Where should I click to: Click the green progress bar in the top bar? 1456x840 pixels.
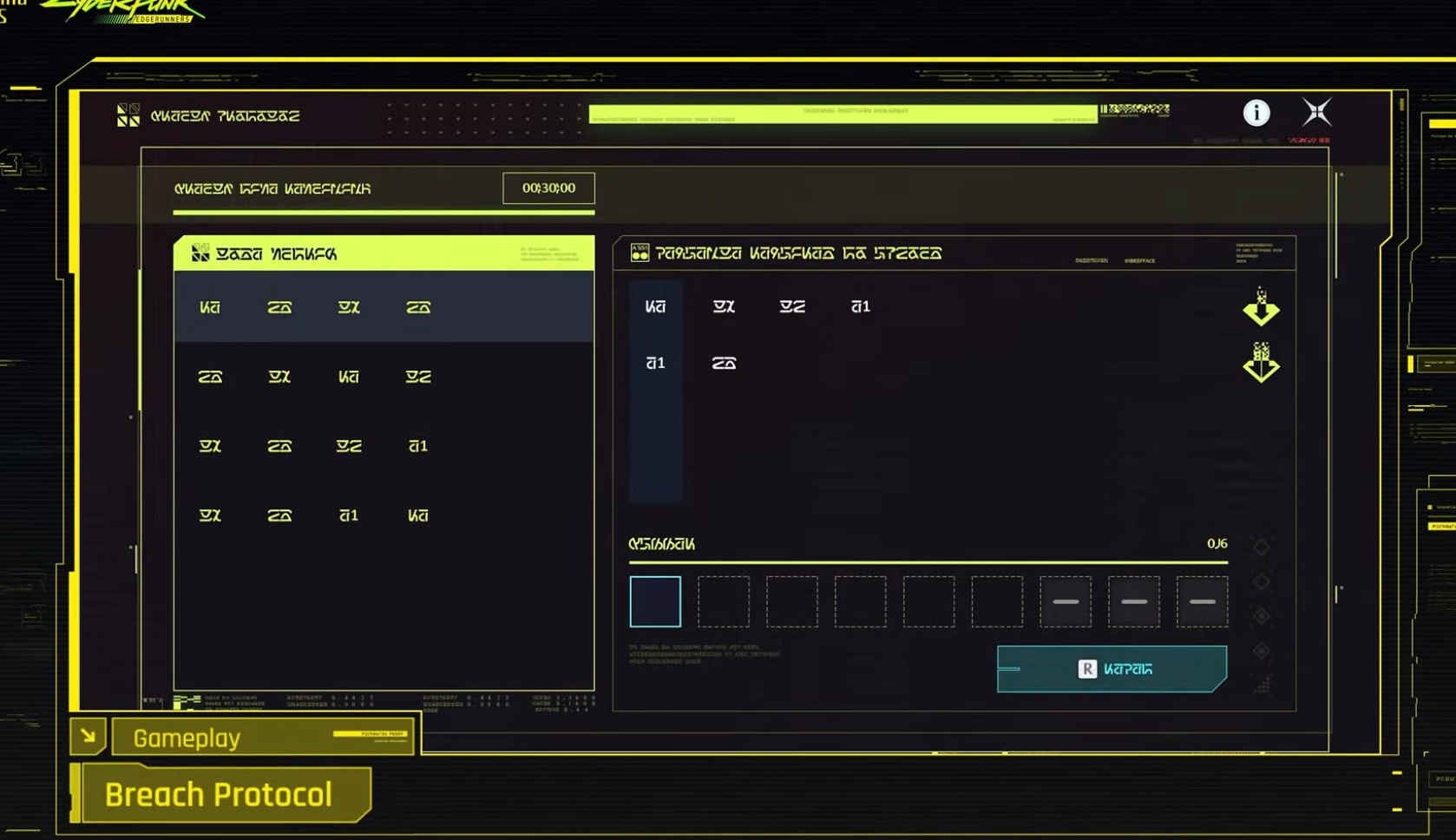click(843, 114)
